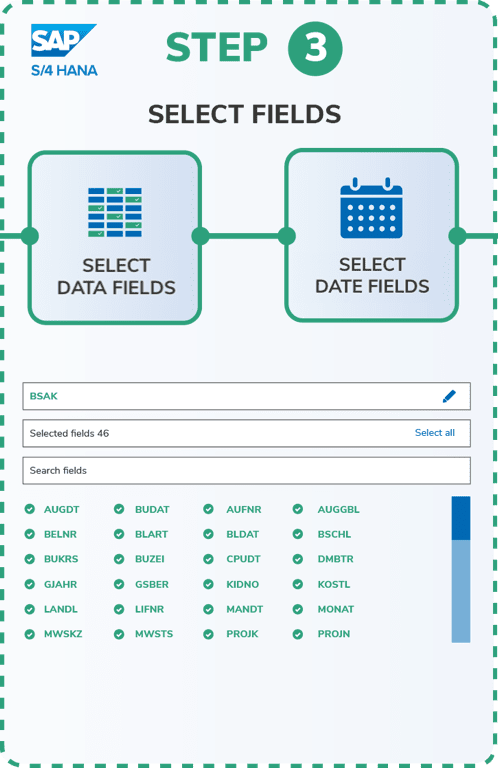Click the light blue scrollbar track
Image resolution: width=498 pixels, height=768 pixels.
[461, 591]
